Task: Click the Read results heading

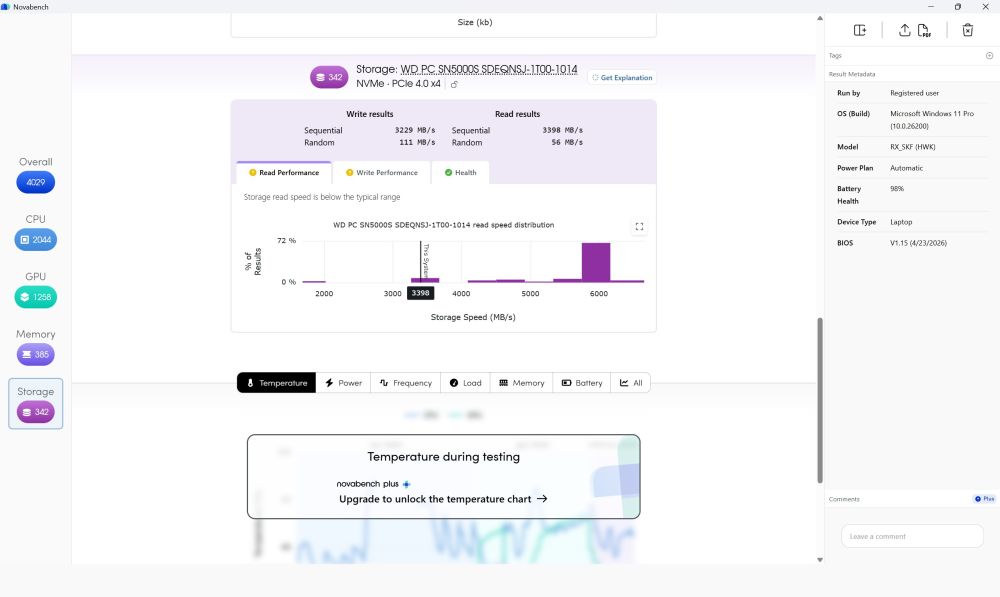Action: click(517, 114)
